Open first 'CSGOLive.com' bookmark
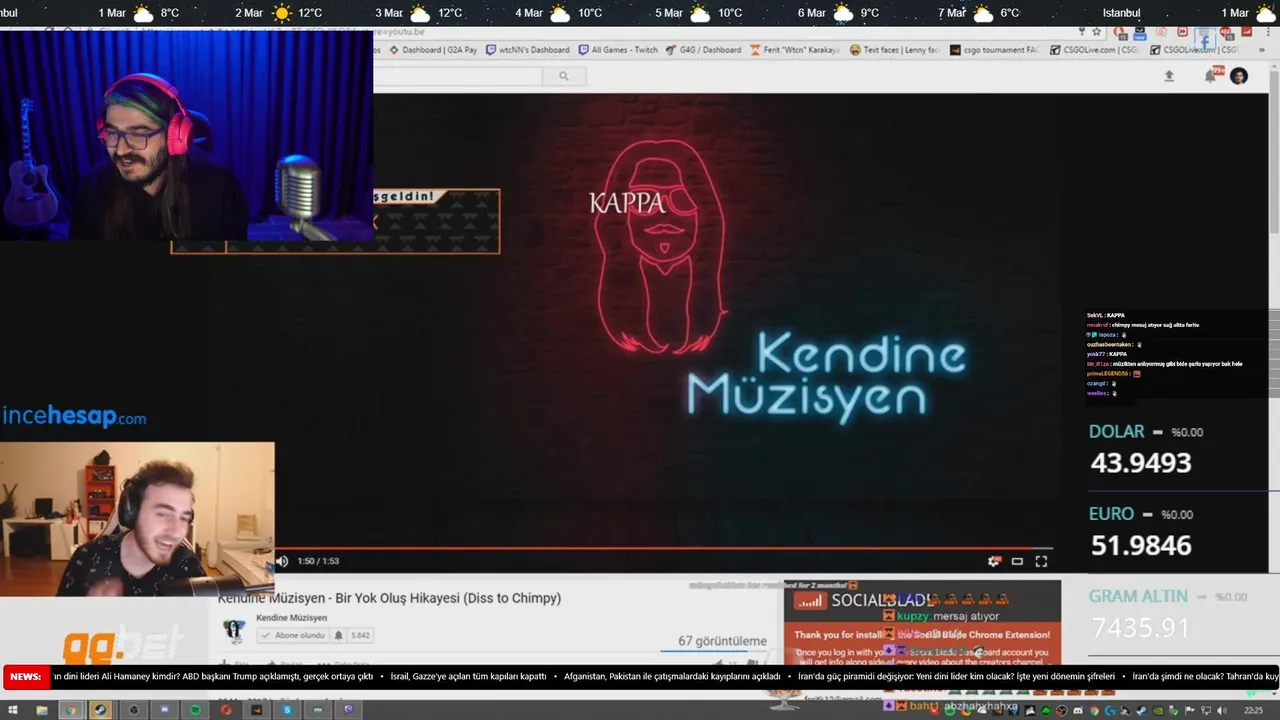The height and width of the screenshot is (720, 1280). point(1096,50)
